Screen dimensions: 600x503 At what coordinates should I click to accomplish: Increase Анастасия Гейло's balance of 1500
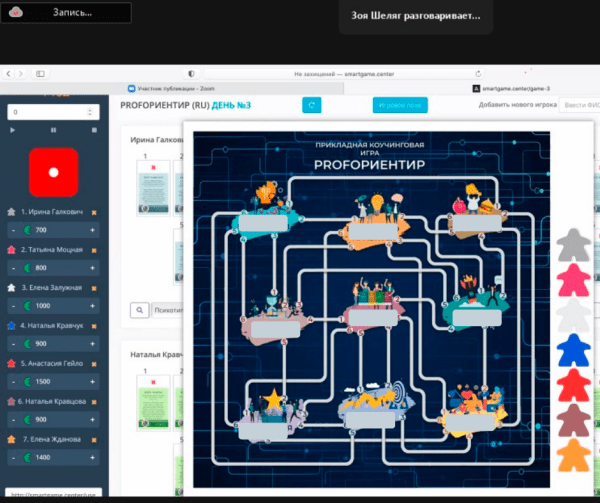tap(92, 381)
